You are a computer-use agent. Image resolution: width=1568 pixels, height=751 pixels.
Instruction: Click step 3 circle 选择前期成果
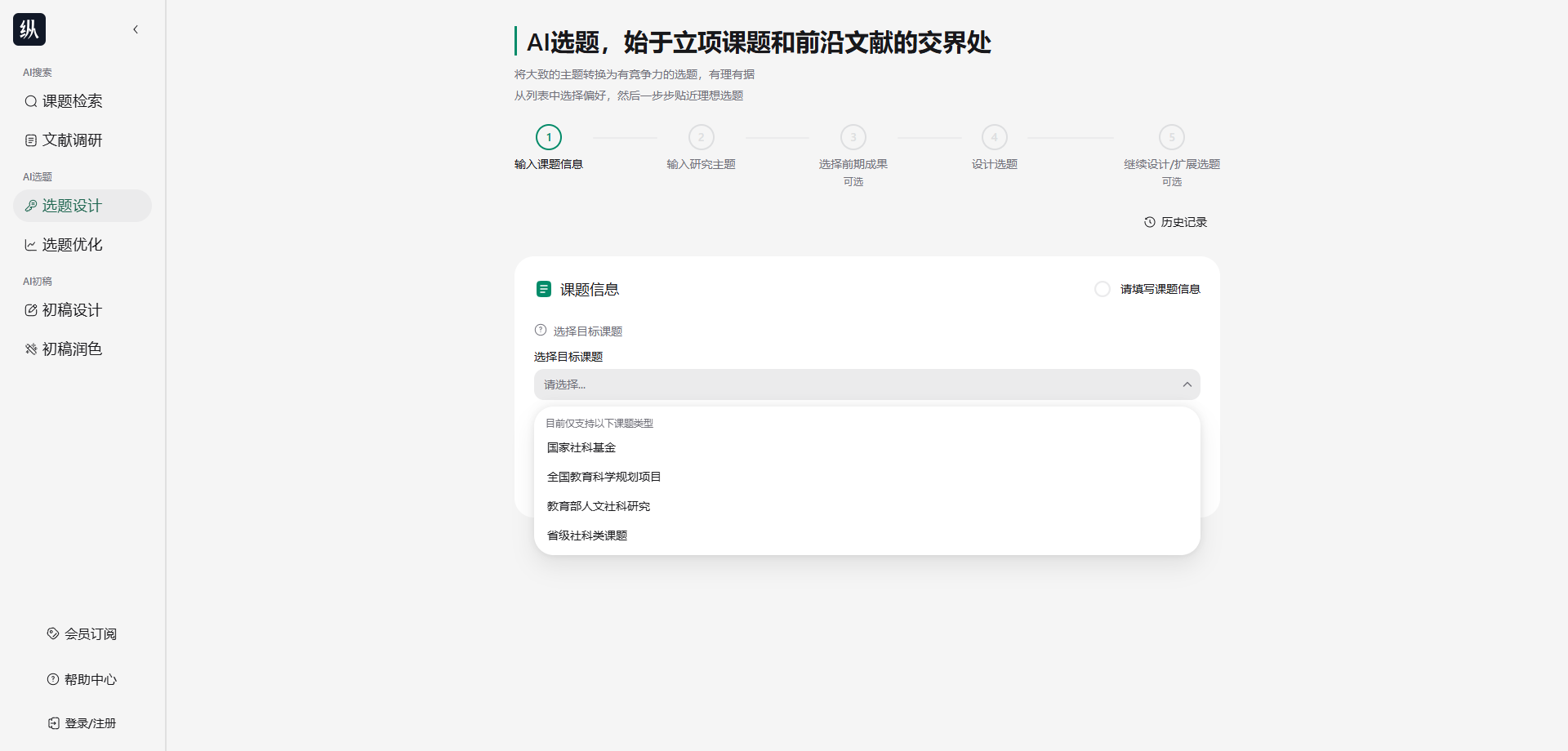click(853, 137)
